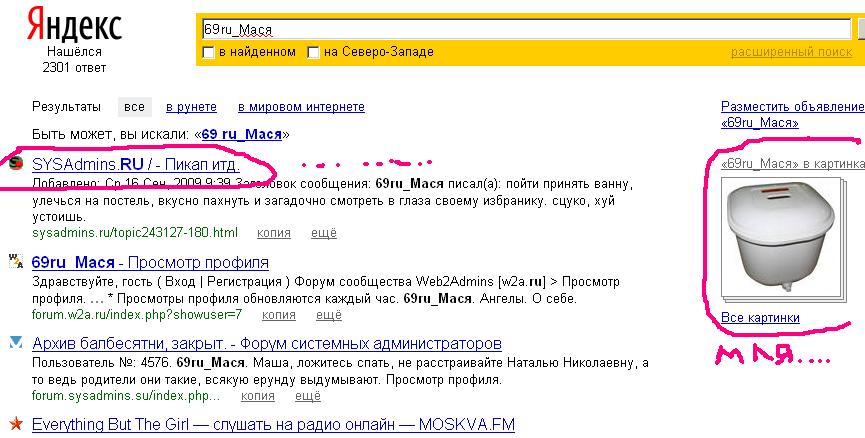Select the 'все' results tab

[x=134, y=107]
